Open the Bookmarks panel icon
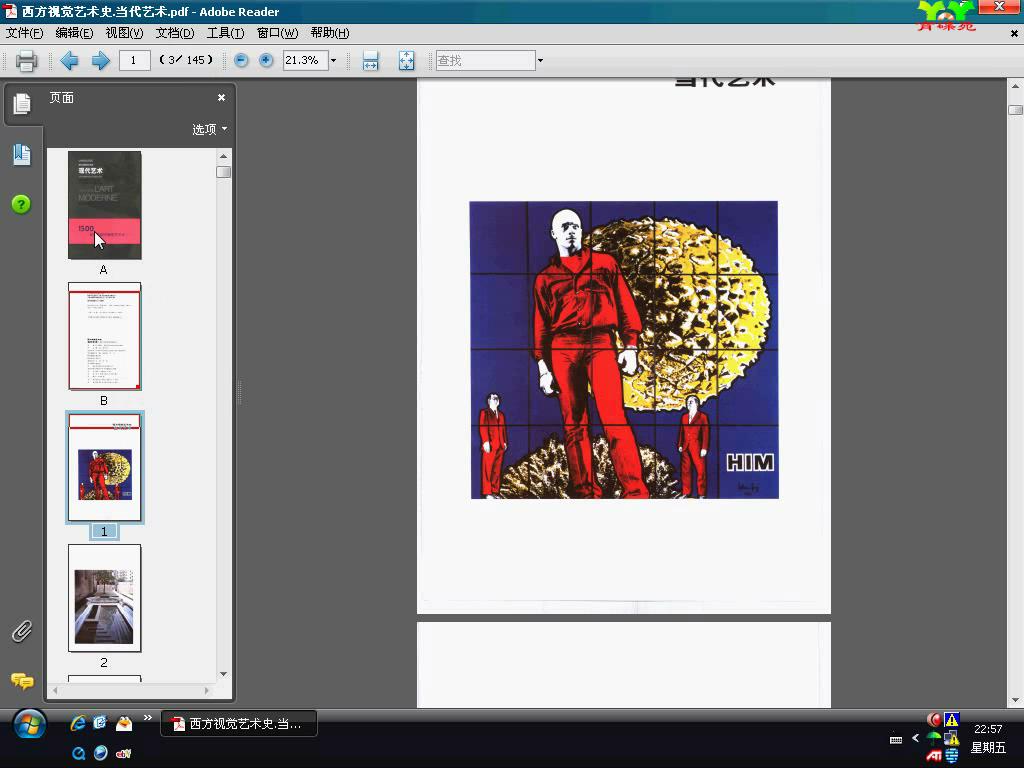This screenshot has width=1024, height=768. (22, 155)
